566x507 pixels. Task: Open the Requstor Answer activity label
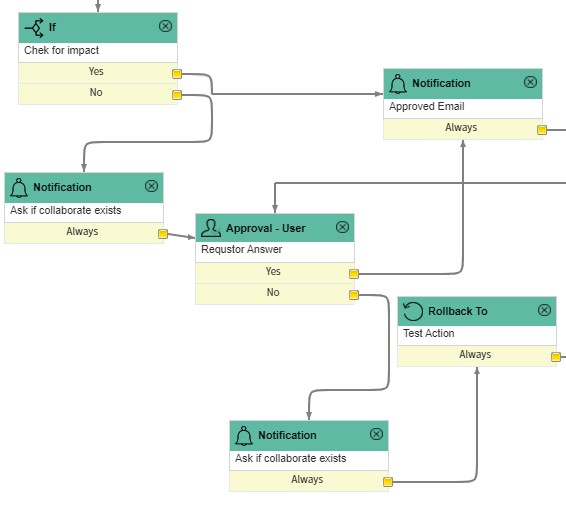point(241,249)
